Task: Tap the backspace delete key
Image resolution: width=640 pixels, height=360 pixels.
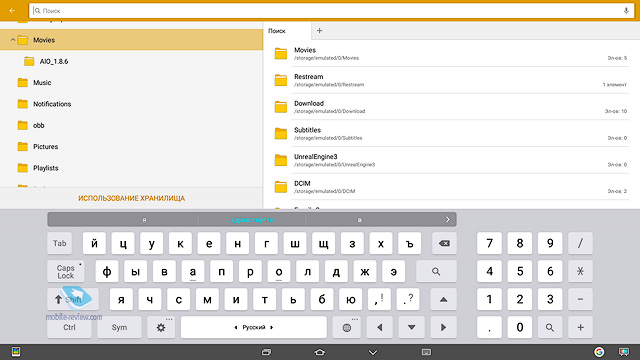Action: (444, 243)
